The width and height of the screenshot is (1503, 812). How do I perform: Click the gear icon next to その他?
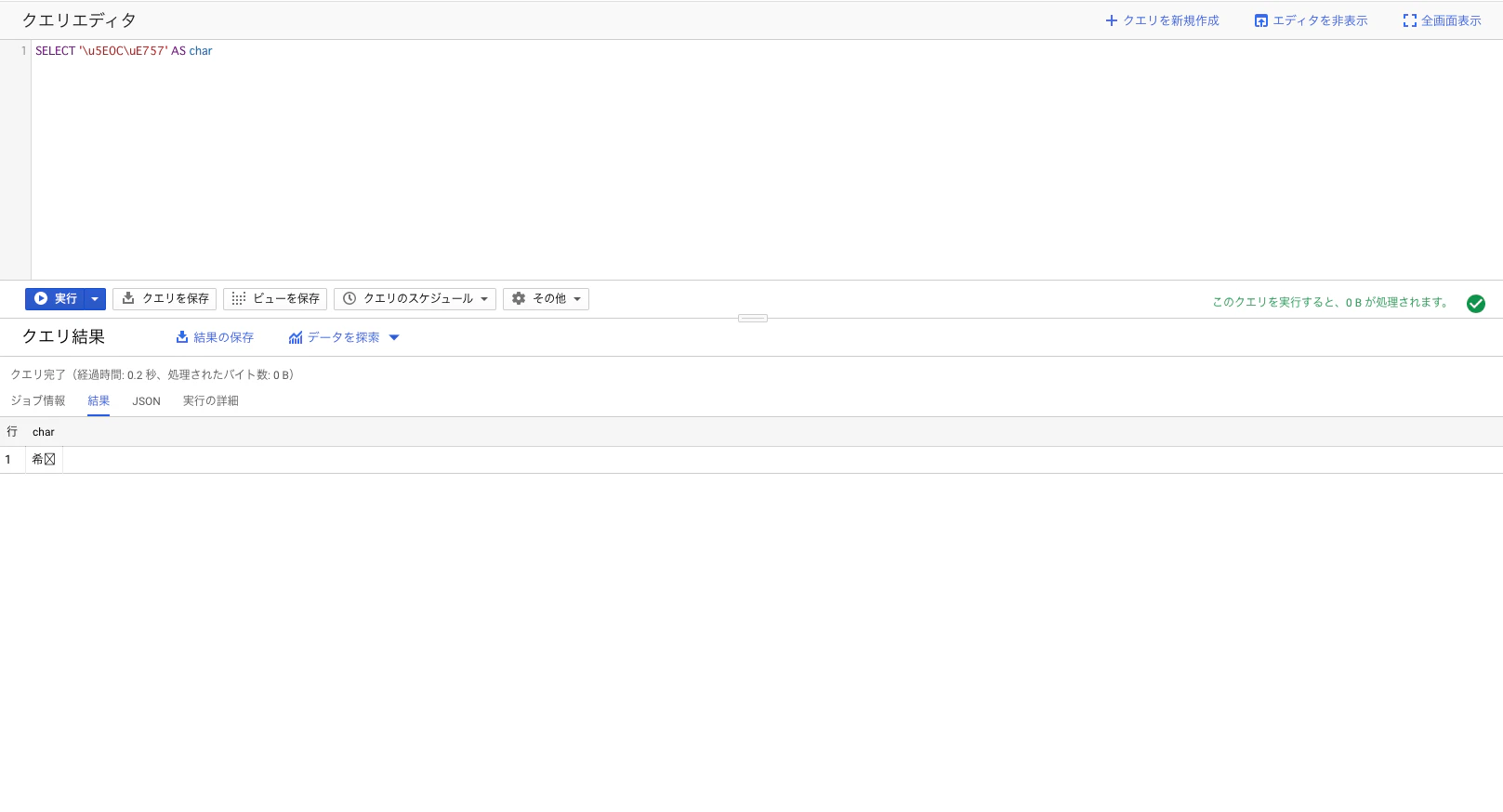click(x=519, y=298)
